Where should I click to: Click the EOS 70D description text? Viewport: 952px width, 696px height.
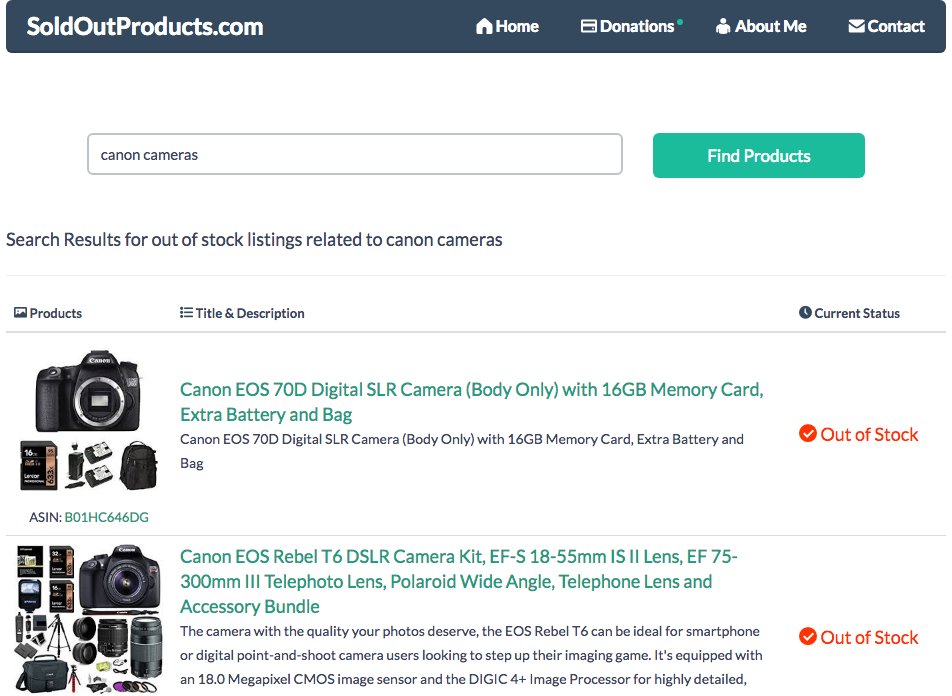coord(461,451)
